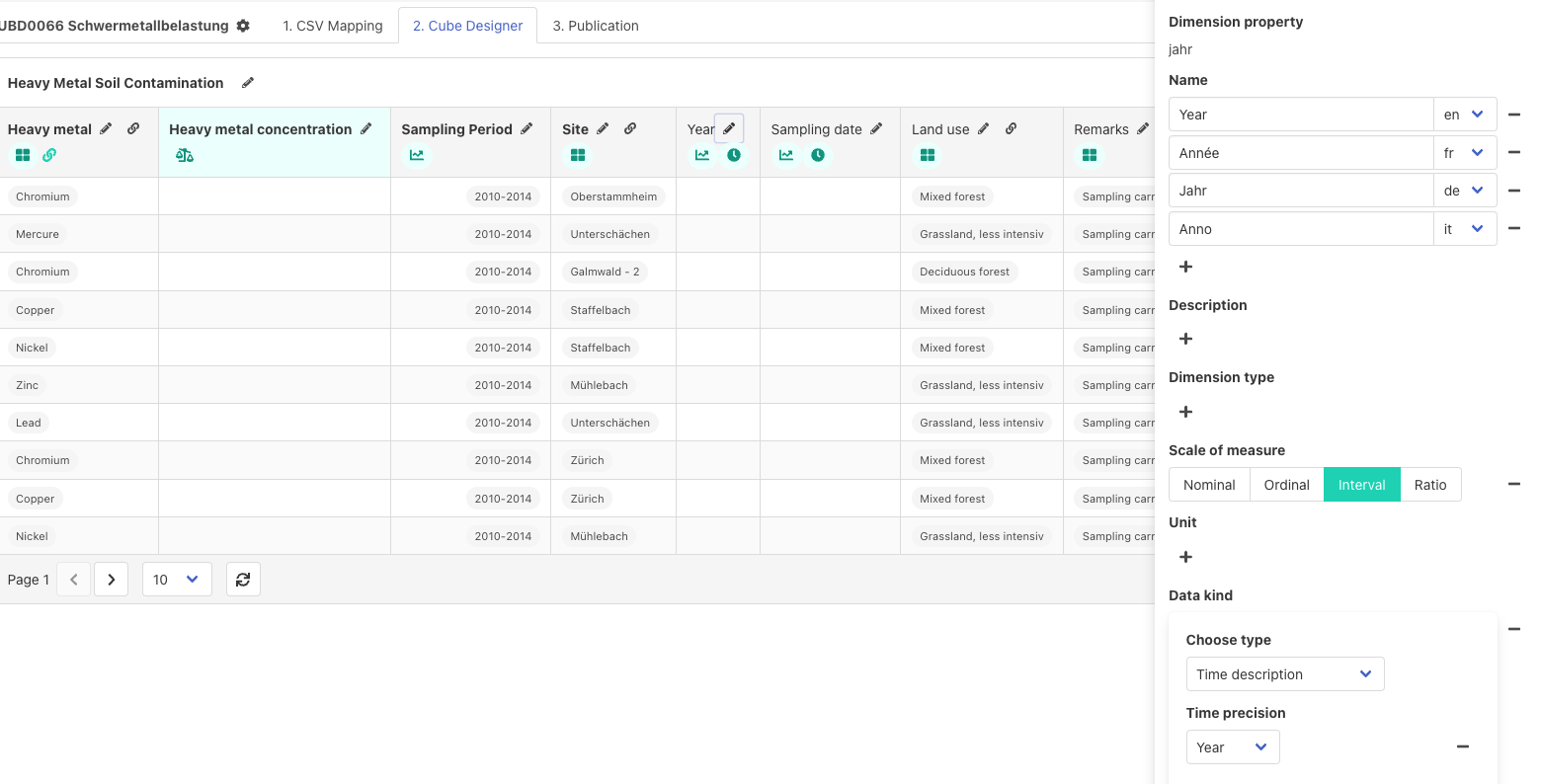Click the balance scale icon under Heavy metal concentration
Image resolution: width=1541 pixels, height=784 pixels.
pos(185,155)
